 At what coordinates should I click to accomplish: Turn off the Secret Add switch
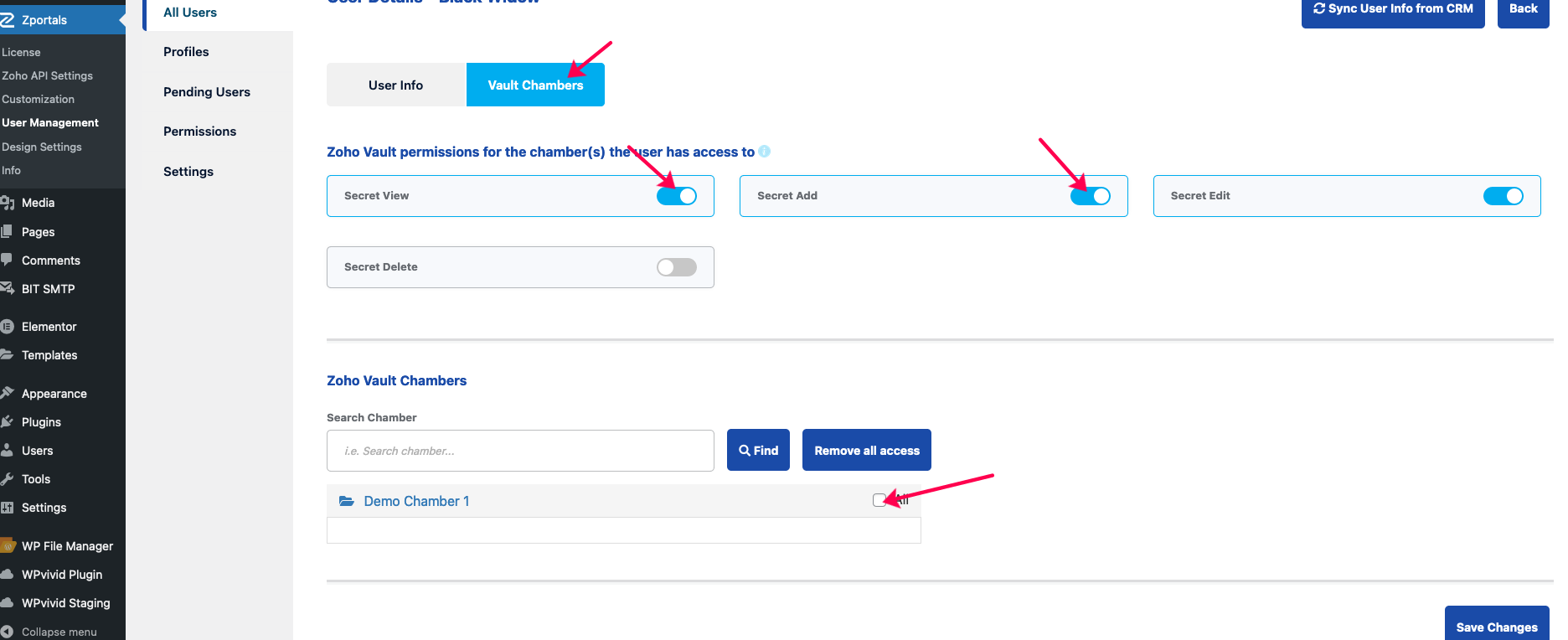[x=1090, y=196]
